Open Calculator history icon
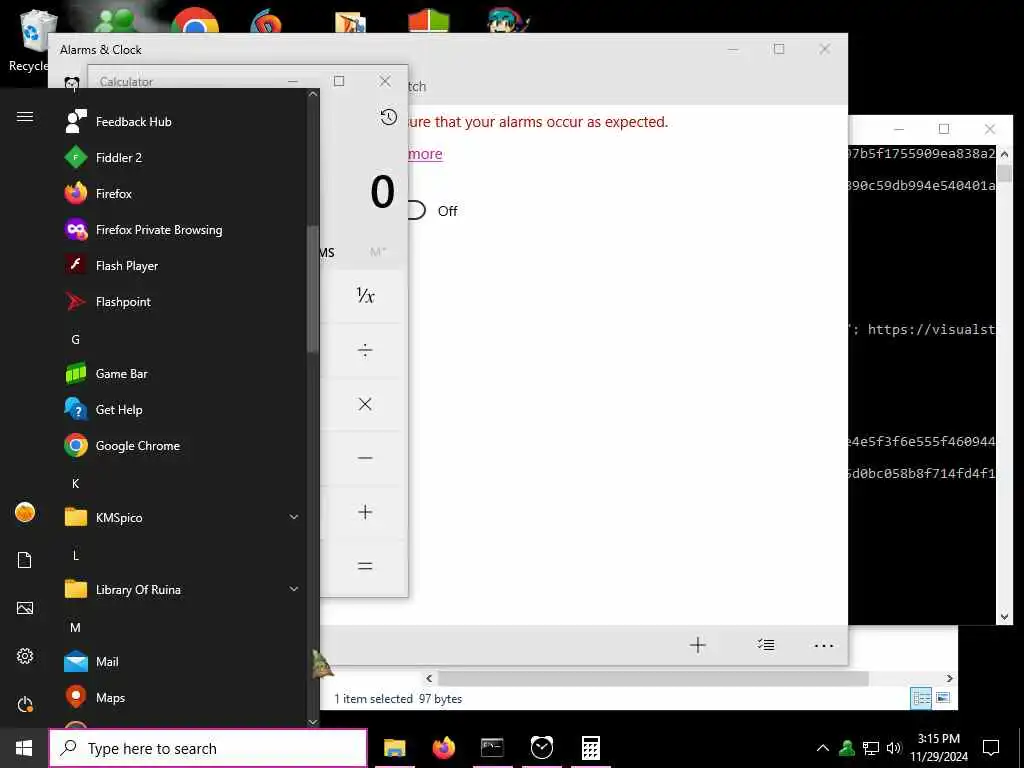This screenshot has width=1024, height=768. (x=388, y=117)
